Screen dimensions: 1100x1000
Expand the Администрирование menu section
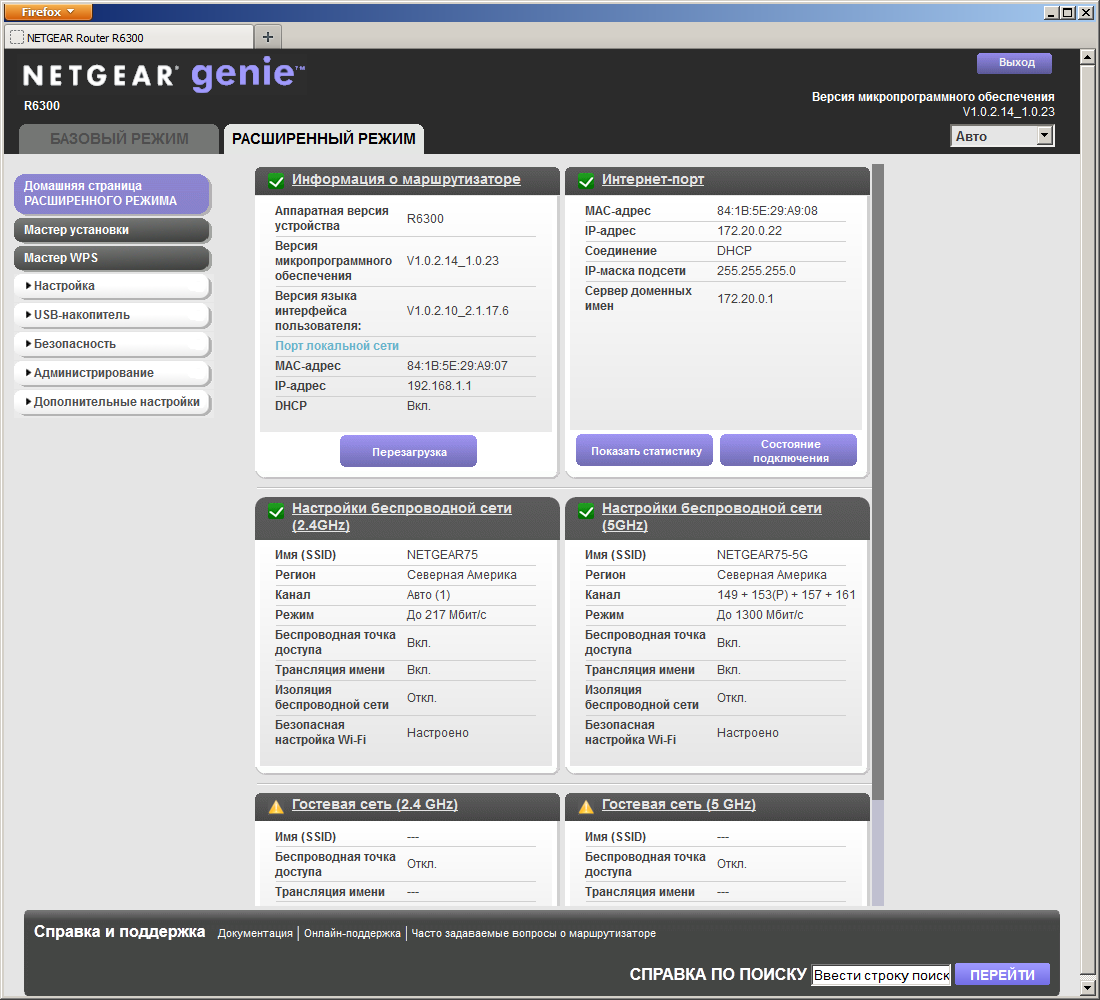pos(112,373)
